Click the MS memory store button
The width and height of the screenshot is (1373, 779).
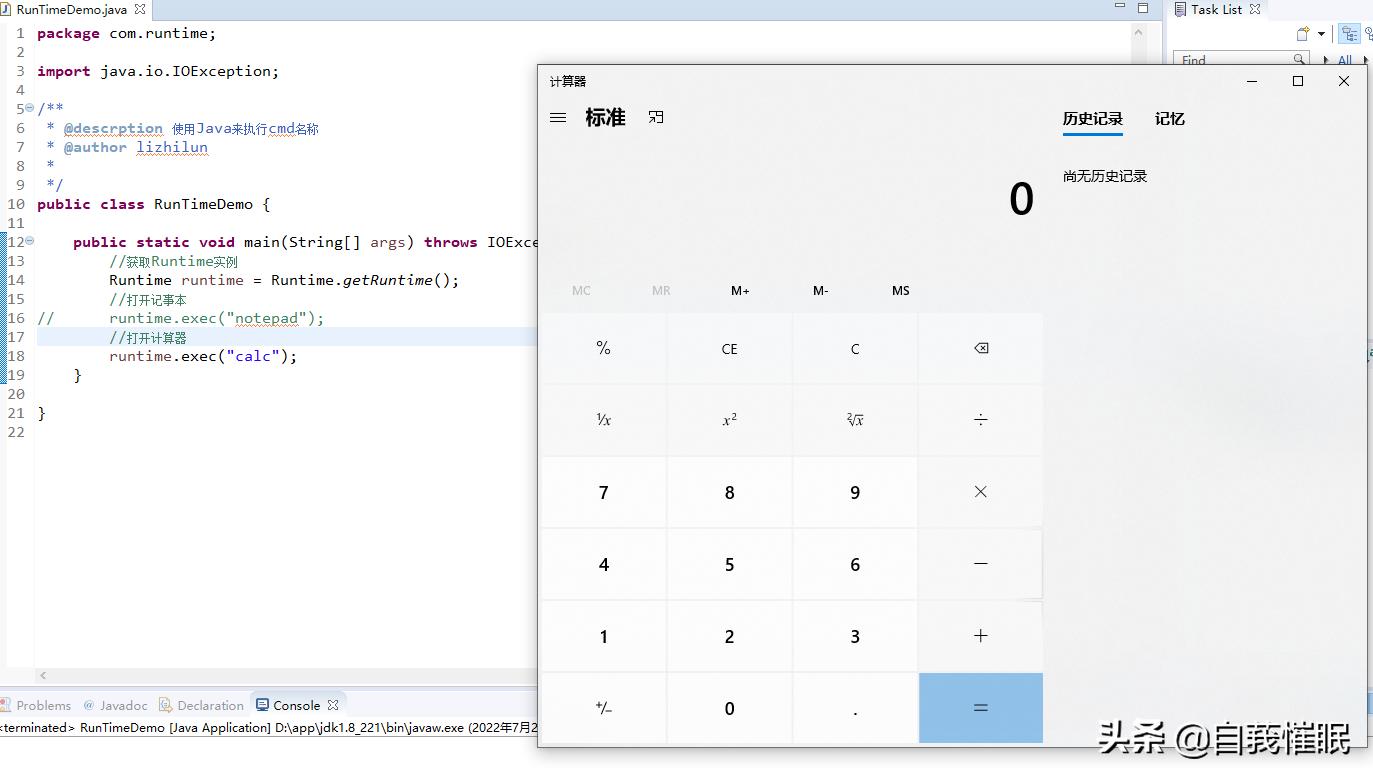pyautogui.click(x=899, y=290)
